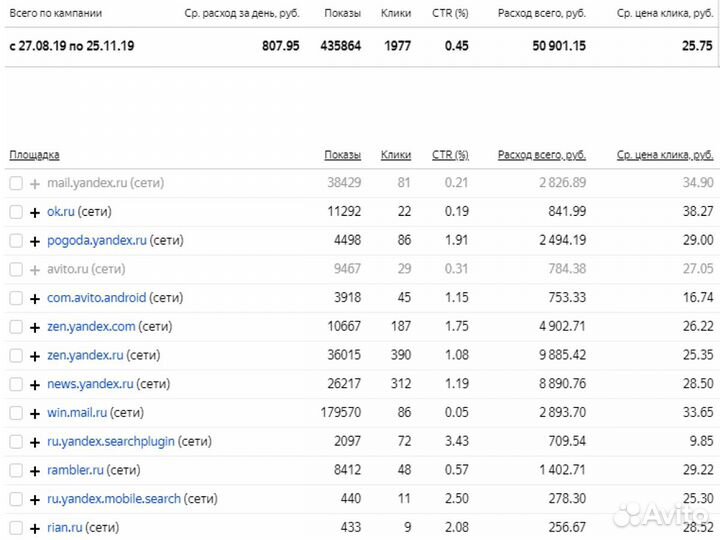Select the win.mail.ru checkbox
Image resolution: width=720 pixels, height=540 pixels.
[x=15, y=413]
